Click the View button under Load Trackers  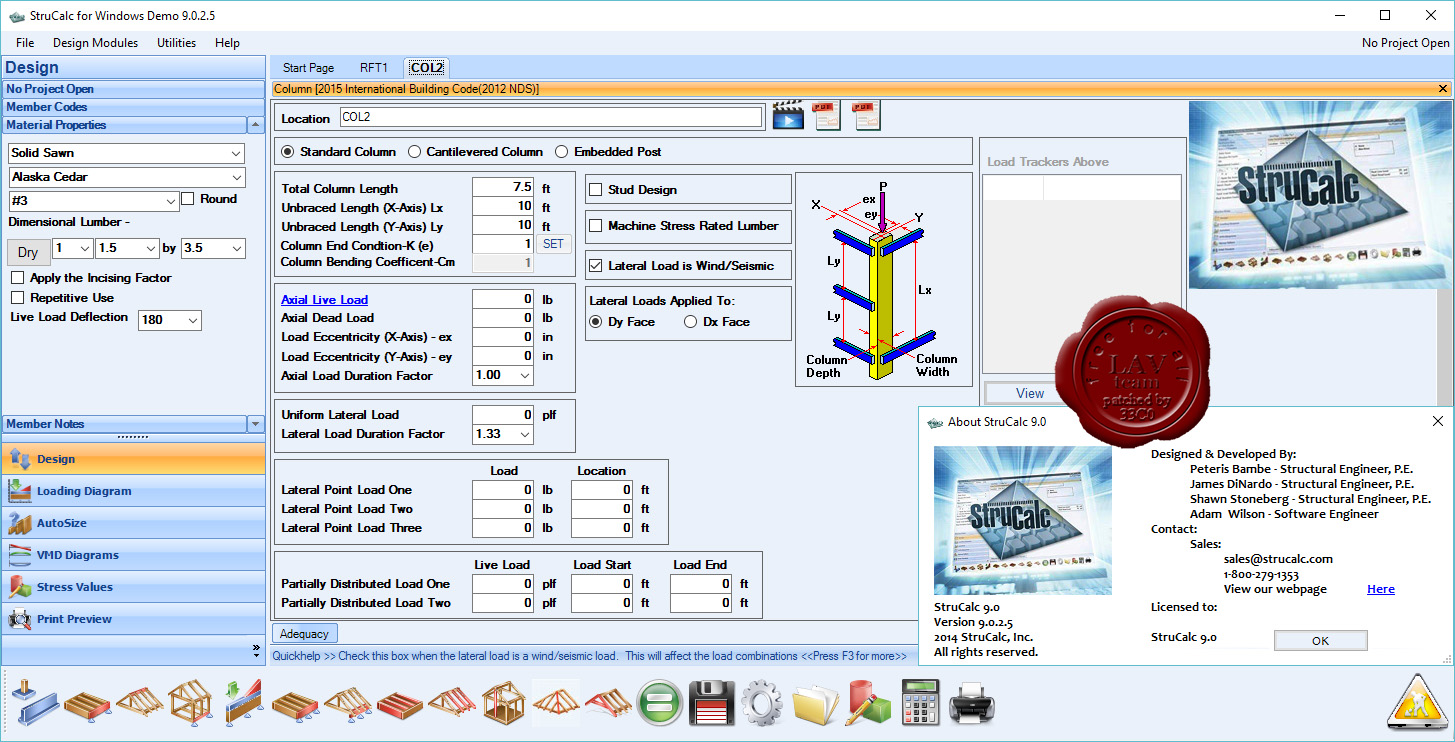1030,393
